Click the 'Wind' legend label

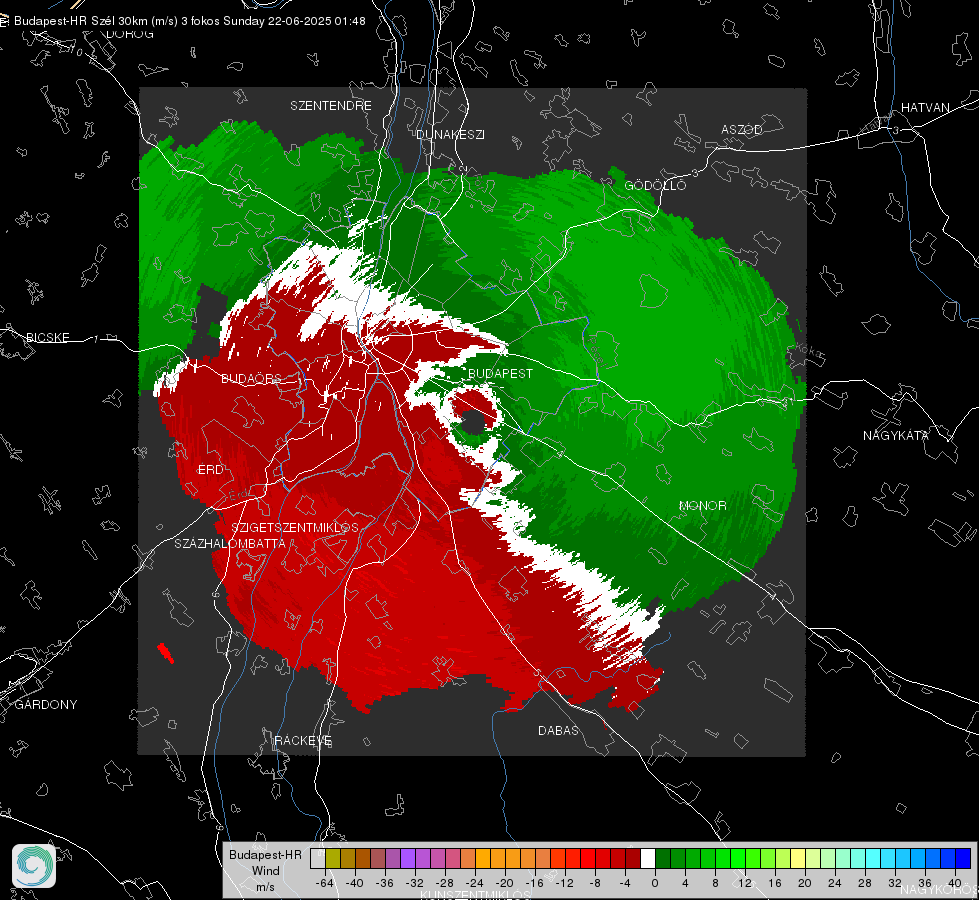click(265, 871)
